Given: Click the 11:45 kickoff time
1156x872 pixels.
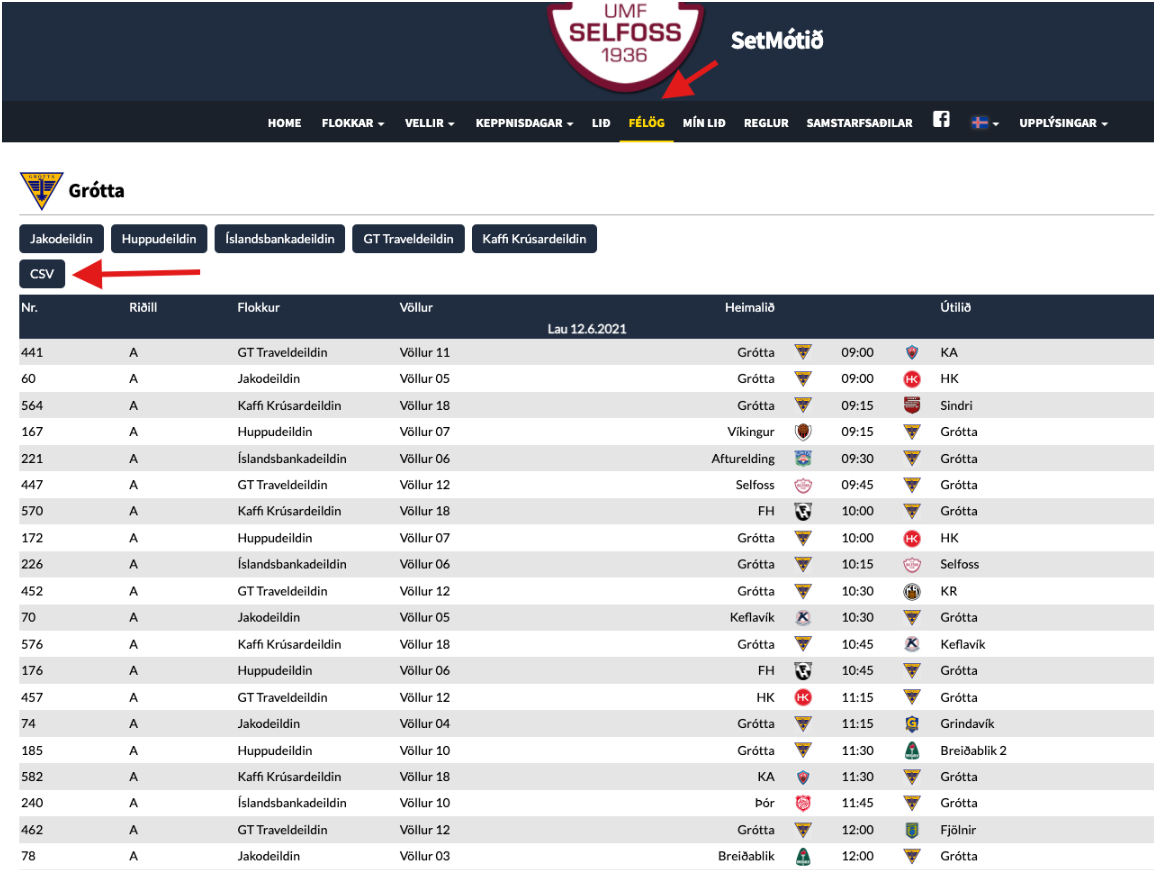Looking at the screenshot, I should (x=857, y=803).
